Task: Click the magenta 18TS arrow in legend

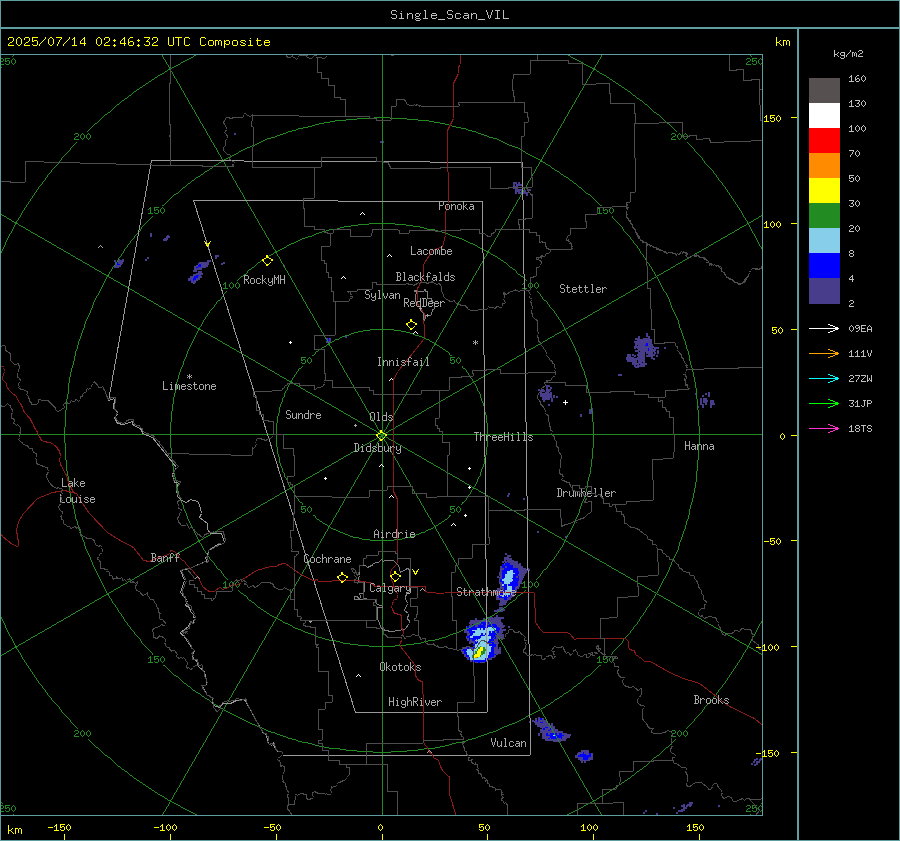Action: coord(824,428)
